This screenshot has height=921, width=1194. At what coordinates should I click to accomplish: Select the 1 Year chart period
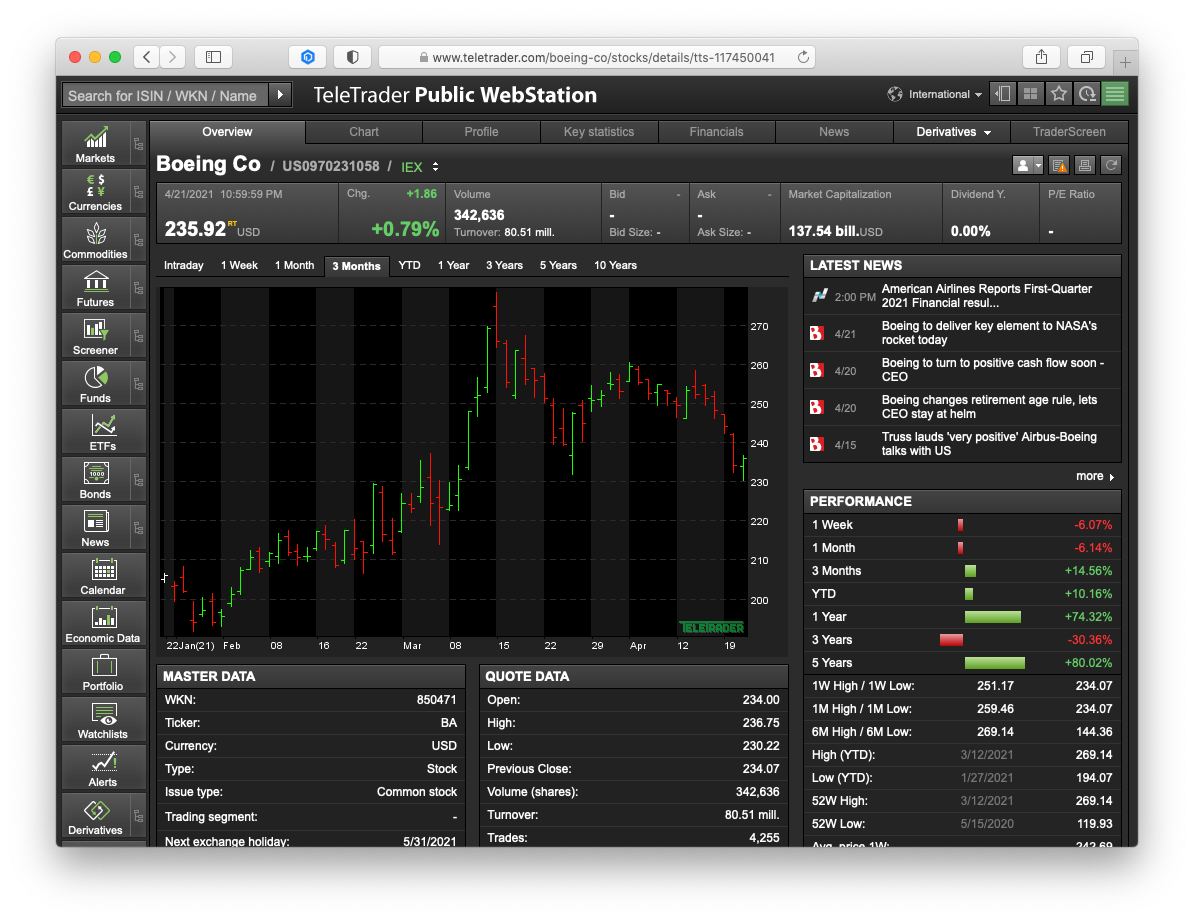[x=453, y=265]
